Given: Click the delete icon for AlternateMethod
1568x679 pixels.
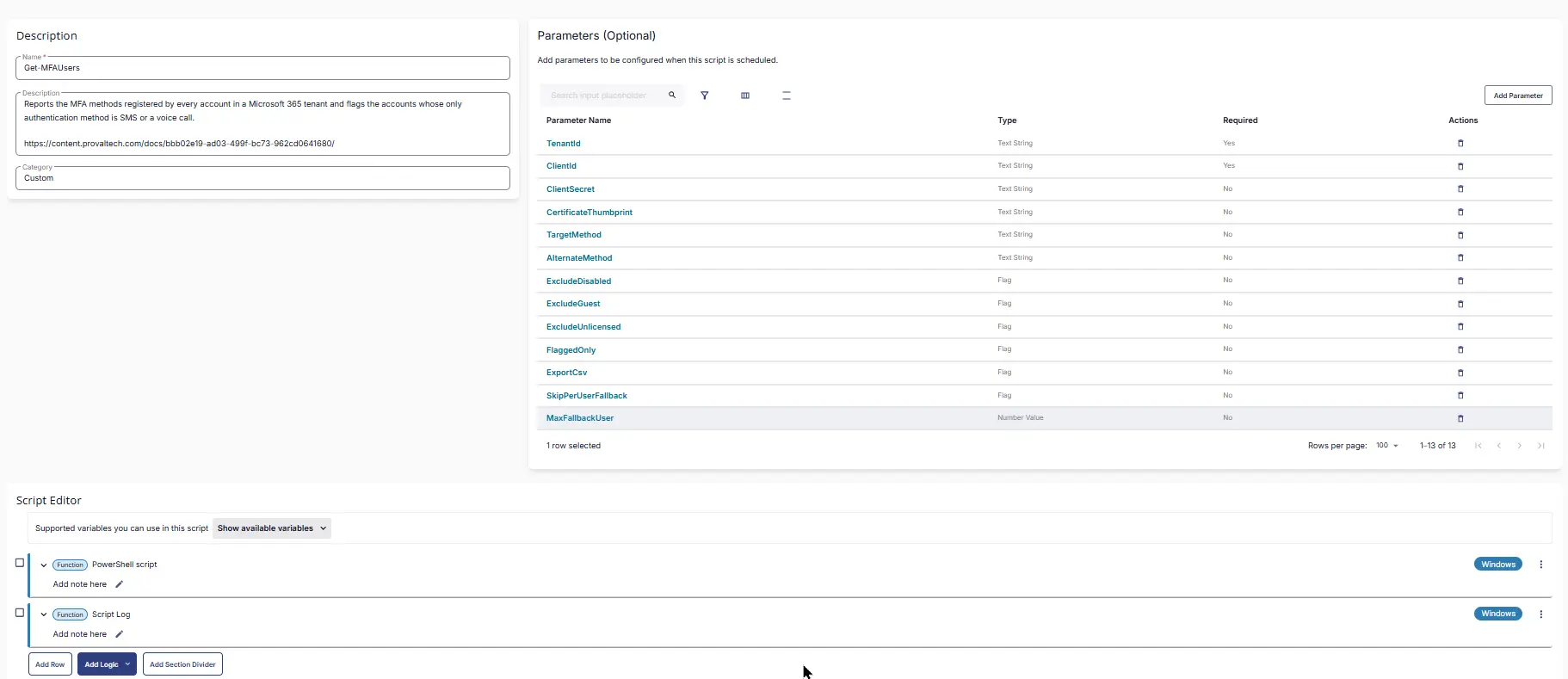Looking at the screenshot, I should pos(1460,258).
